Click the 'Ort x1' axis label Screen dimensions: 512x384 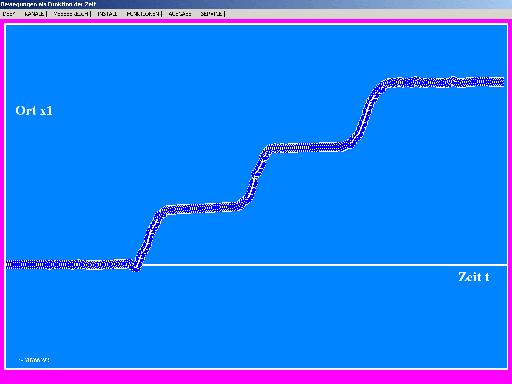(x=34, y=111)
